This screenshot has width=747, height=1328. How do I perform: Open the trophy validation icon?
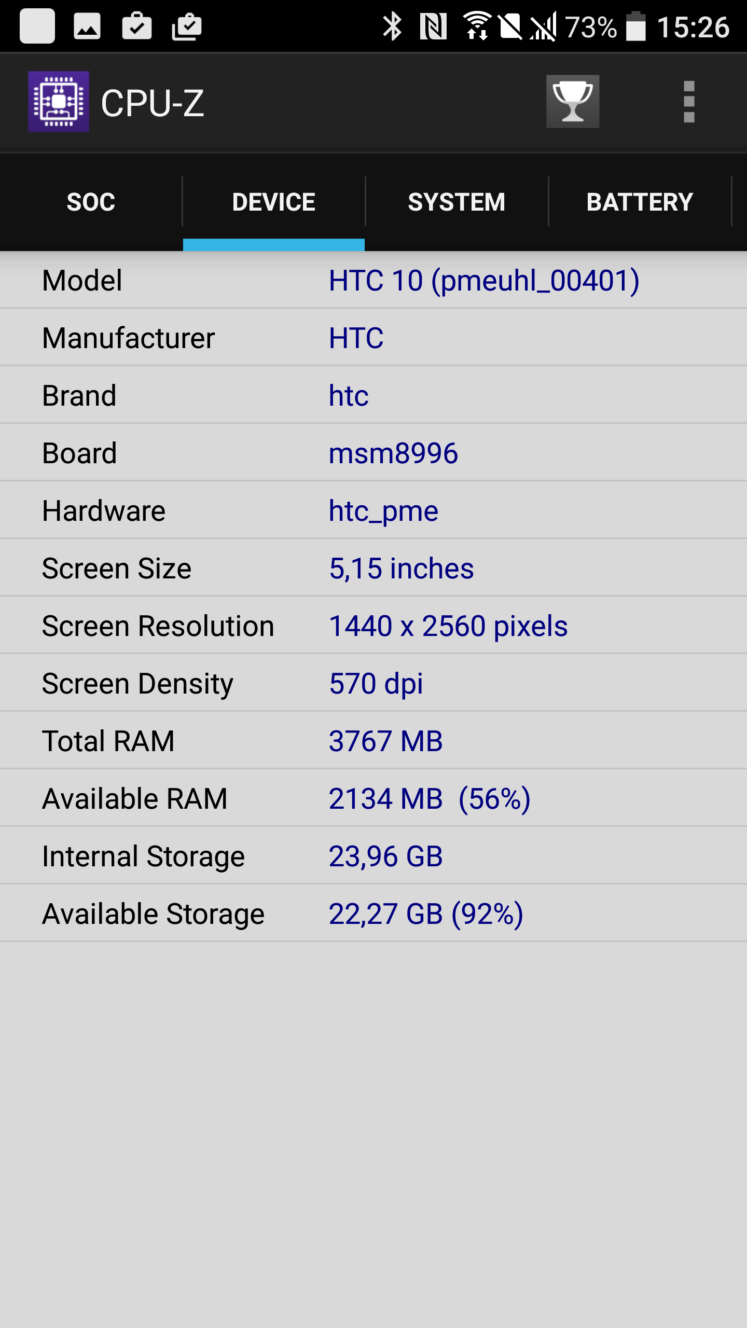(572, 101)
